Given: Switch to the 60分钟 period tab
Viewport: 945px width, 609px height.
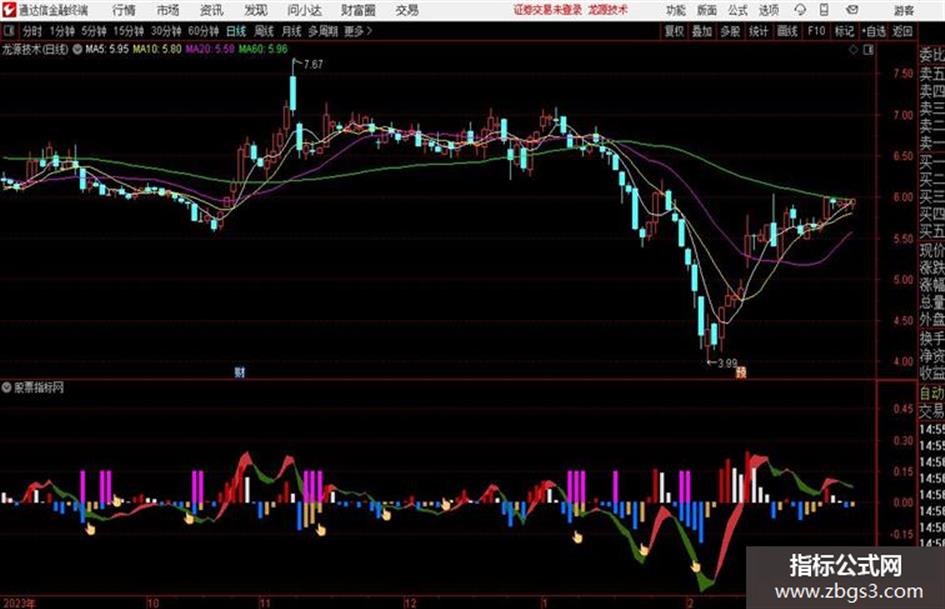Looking at the screenshot, I should tap(203, 31).
